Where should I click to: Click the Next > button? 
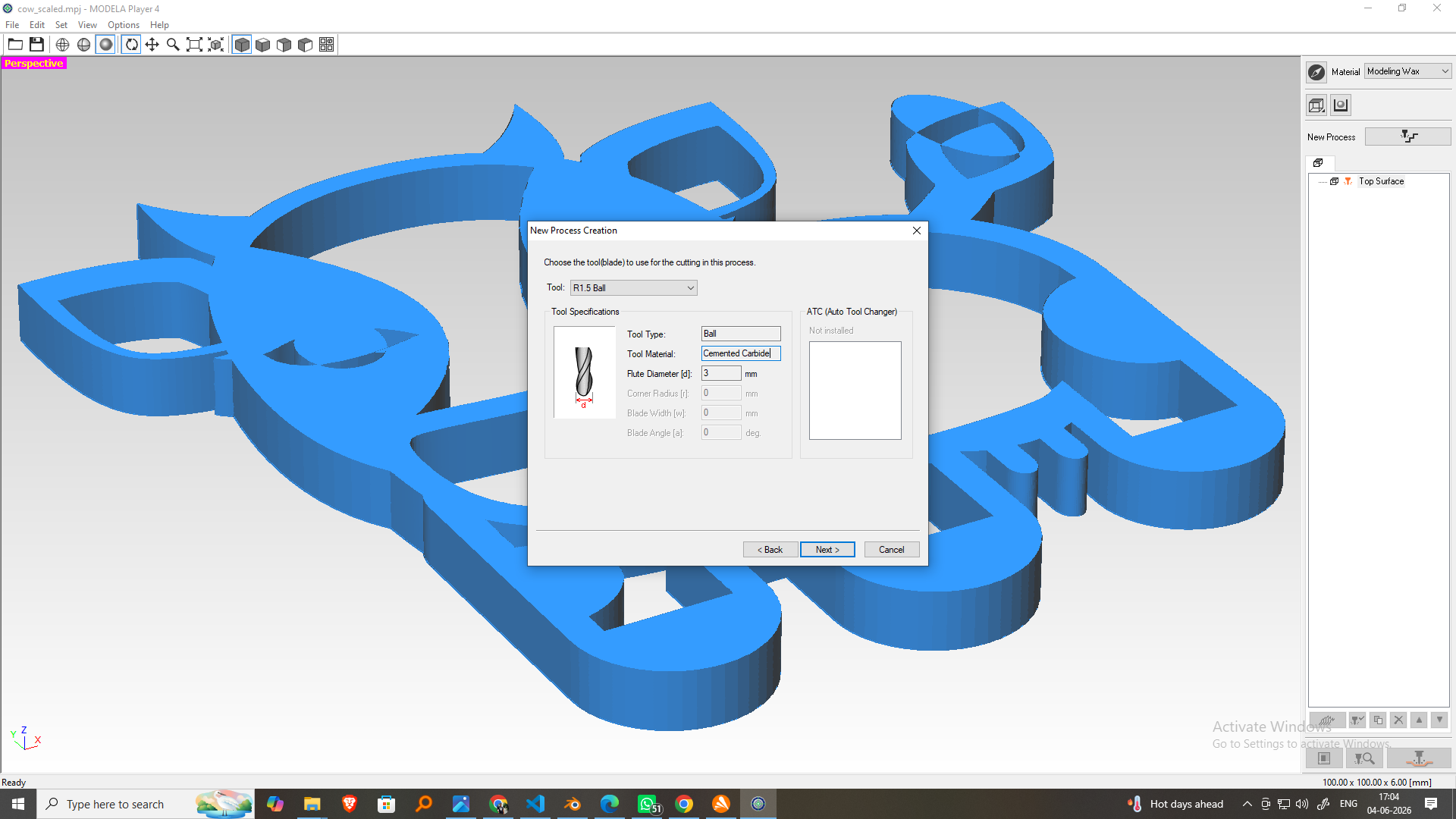(x=827, y=550)
